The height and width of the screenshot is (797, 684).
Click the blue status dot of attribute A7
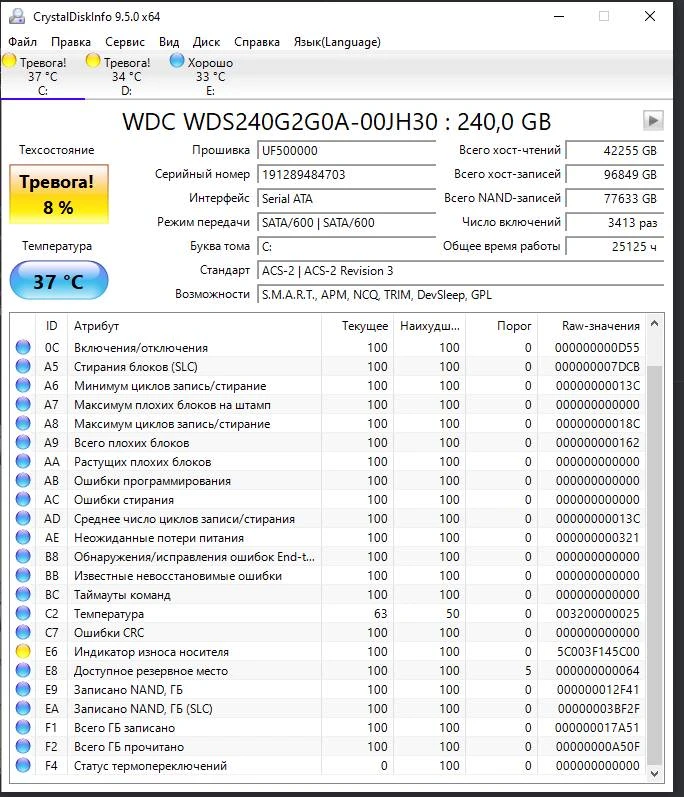[x=23, y=404]
